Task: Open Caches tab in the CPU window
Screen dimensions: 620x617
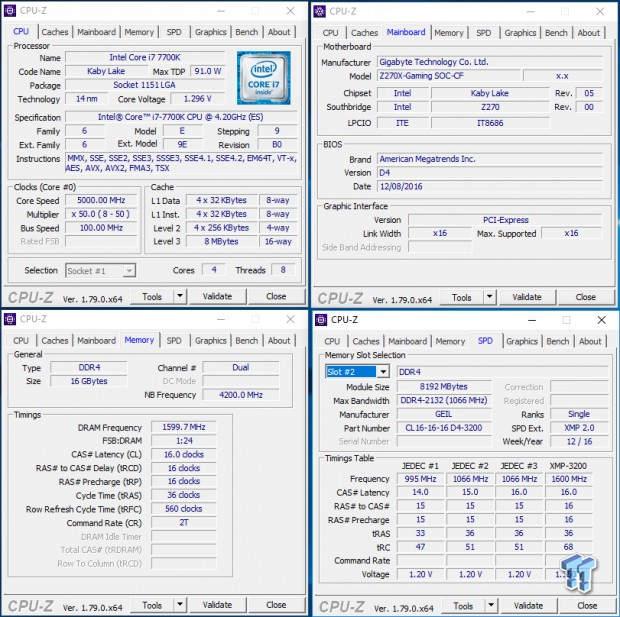Action: [55, 32]
